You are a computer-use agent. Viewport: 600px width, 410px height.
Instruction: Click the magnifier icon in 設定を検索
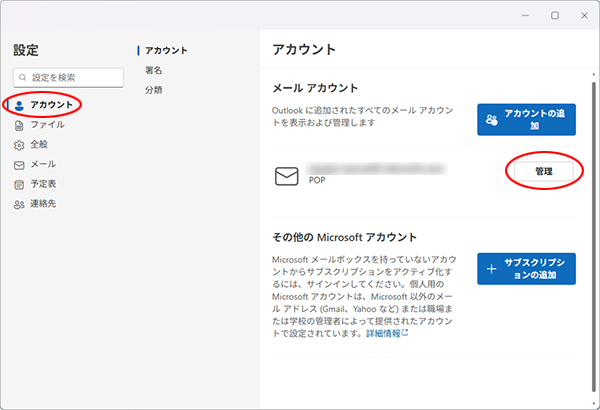tap(23, 77)
